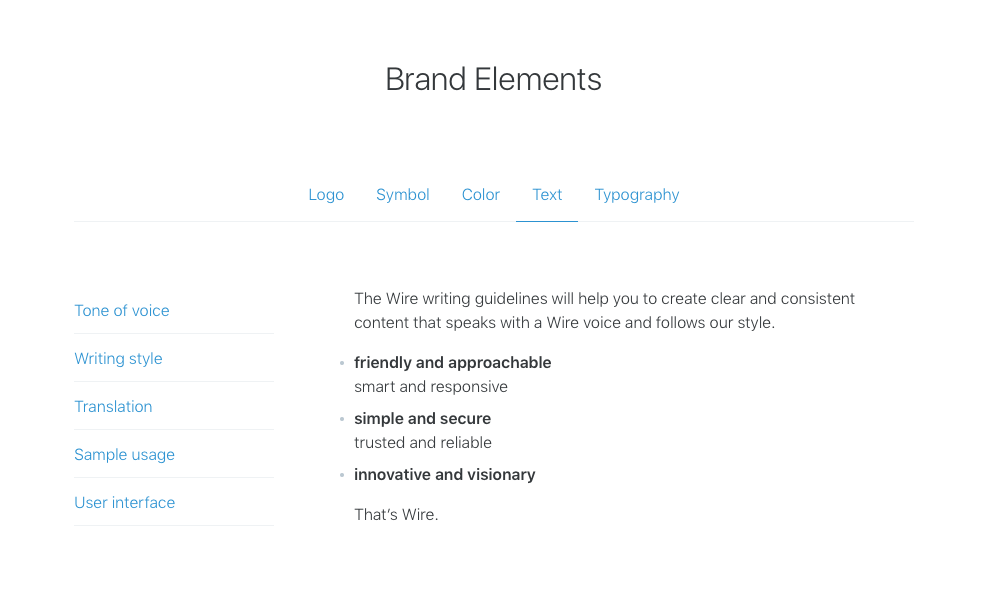This screenshot has width=984, height=590.
Task: Click the bullet next to 'friendly and approachable'
Action: 340,362
